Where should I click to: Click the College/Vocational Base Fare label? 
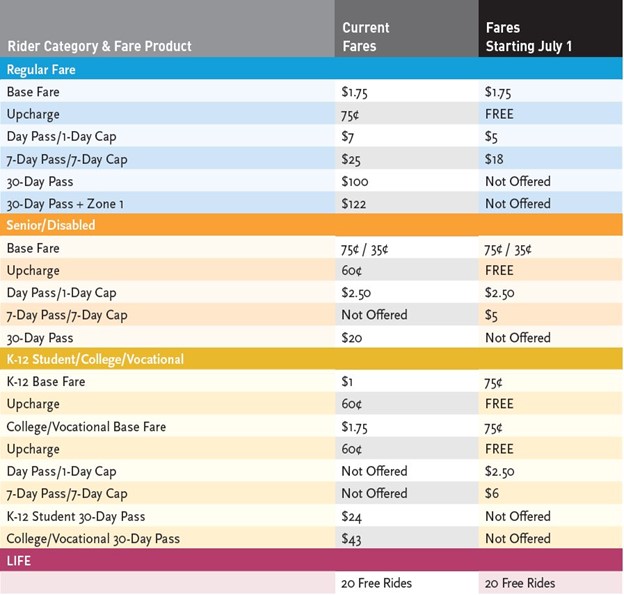(86, 427)
